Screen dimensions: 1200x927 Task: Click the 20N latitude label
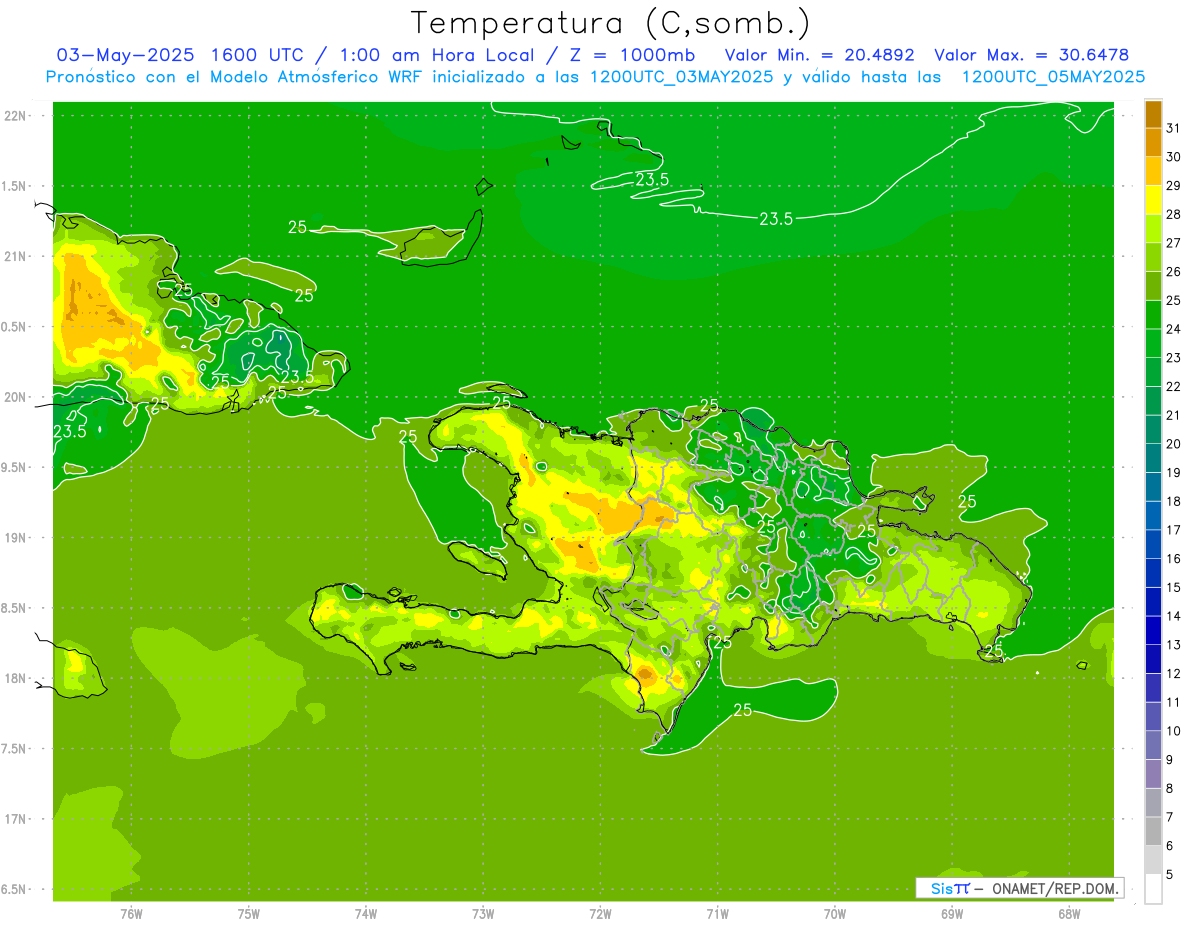[x=17, y=397]
